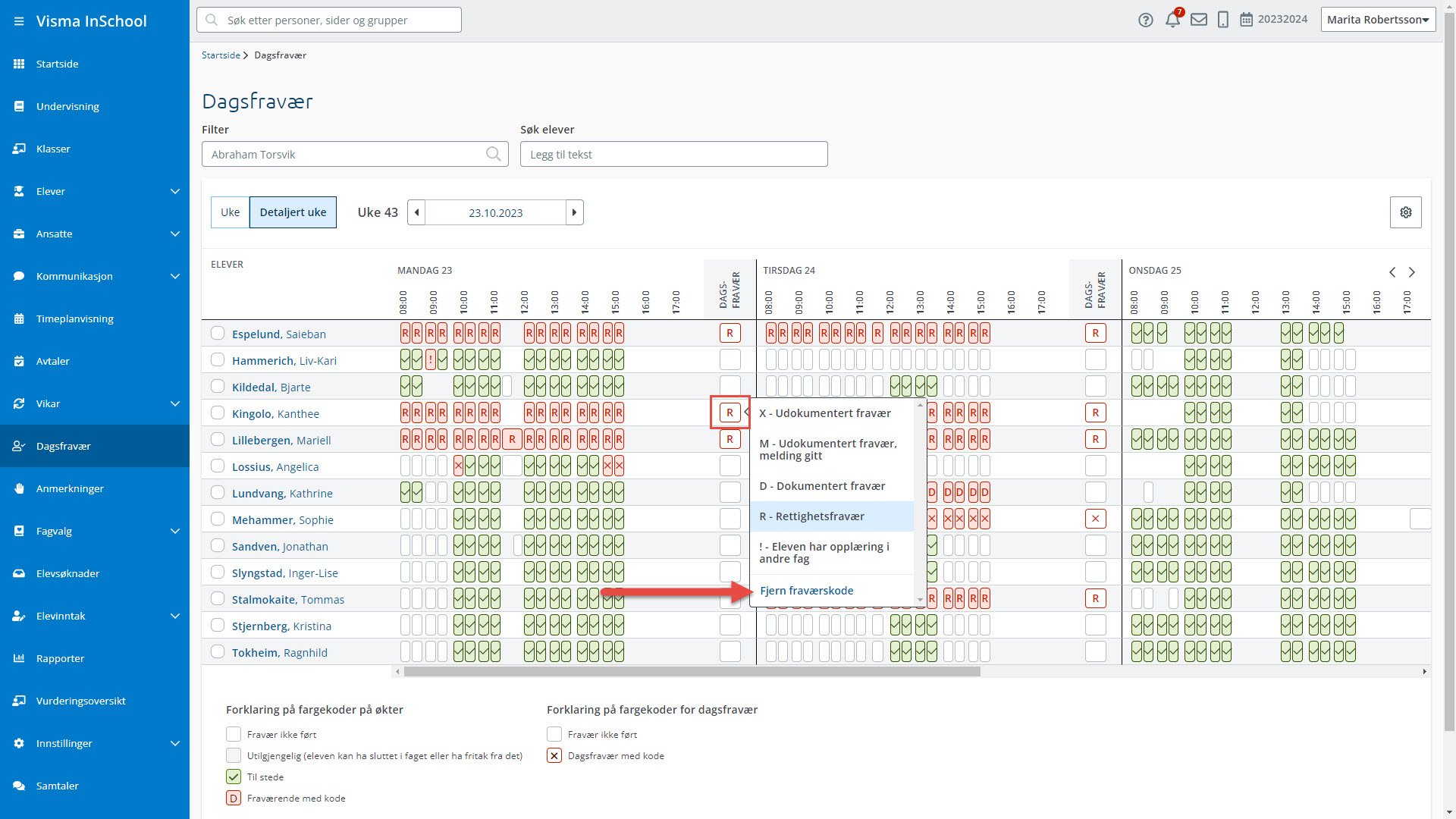
Task: Select checkbox for Tokheim, Ragnhild
Action: (218, 651)
